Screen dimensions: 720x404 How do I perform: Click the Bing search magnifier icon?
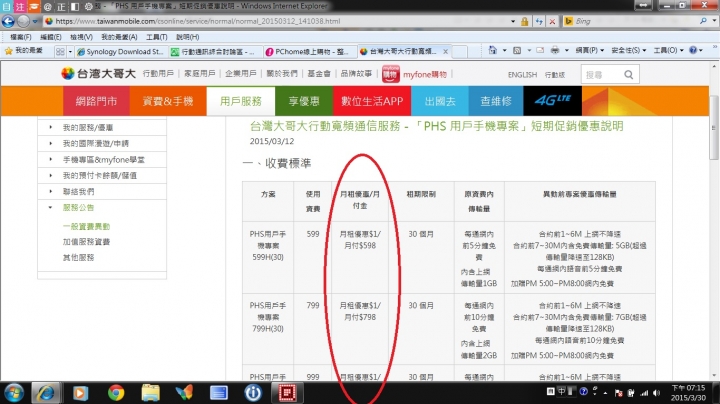[x=703, y=21]
